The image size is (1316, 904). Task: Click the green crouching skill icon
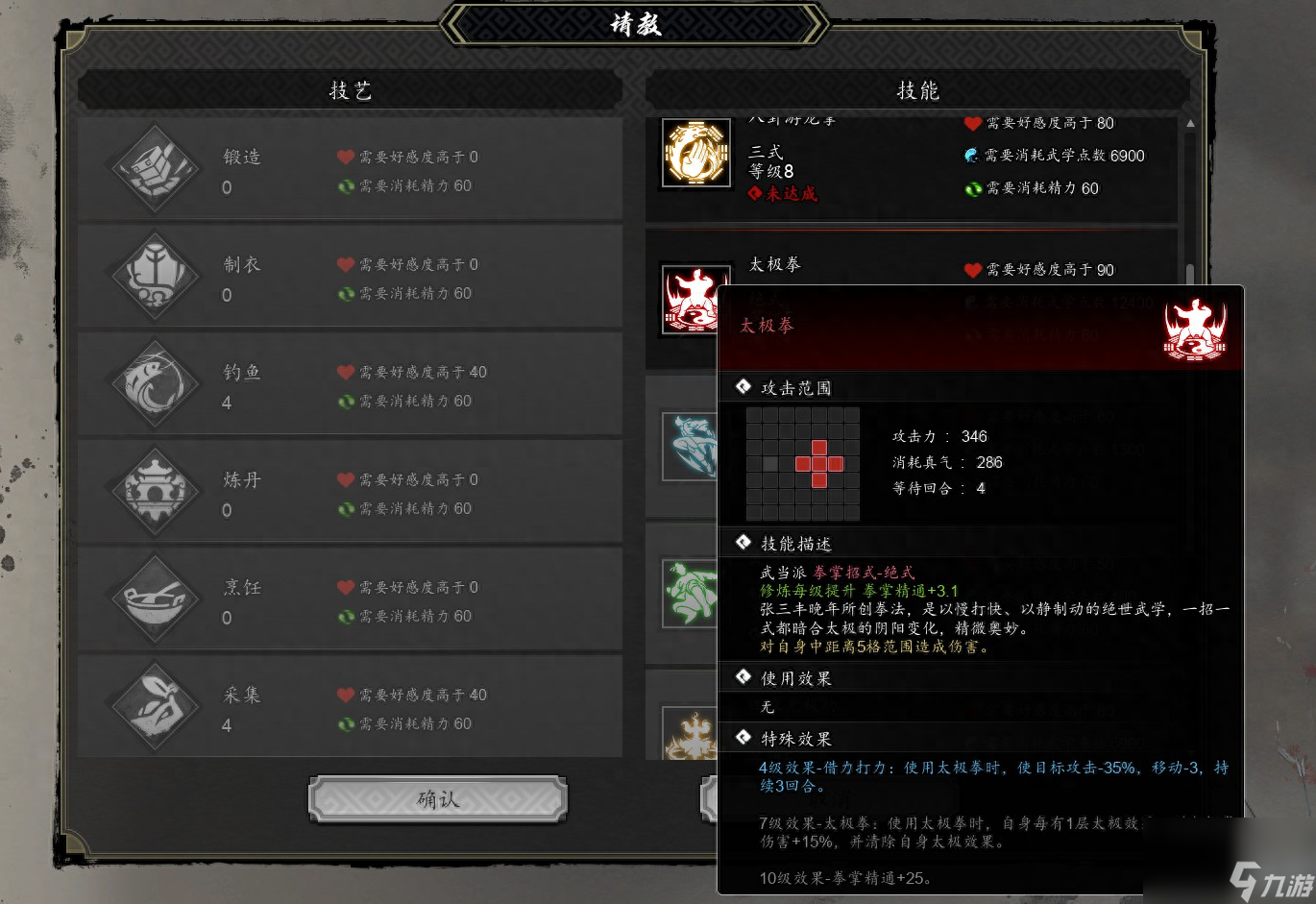[x=690, y=594]
